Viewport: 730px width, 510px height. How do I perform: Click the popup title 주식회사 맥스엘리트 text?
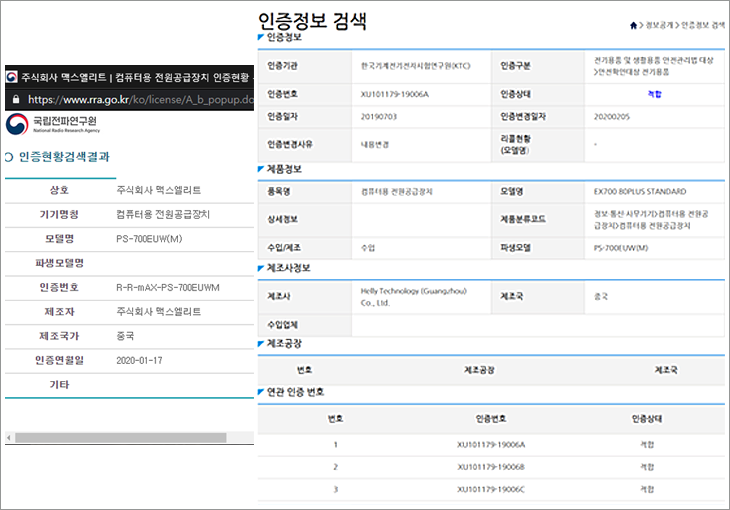pyautogui.click(x=63, y=77)
